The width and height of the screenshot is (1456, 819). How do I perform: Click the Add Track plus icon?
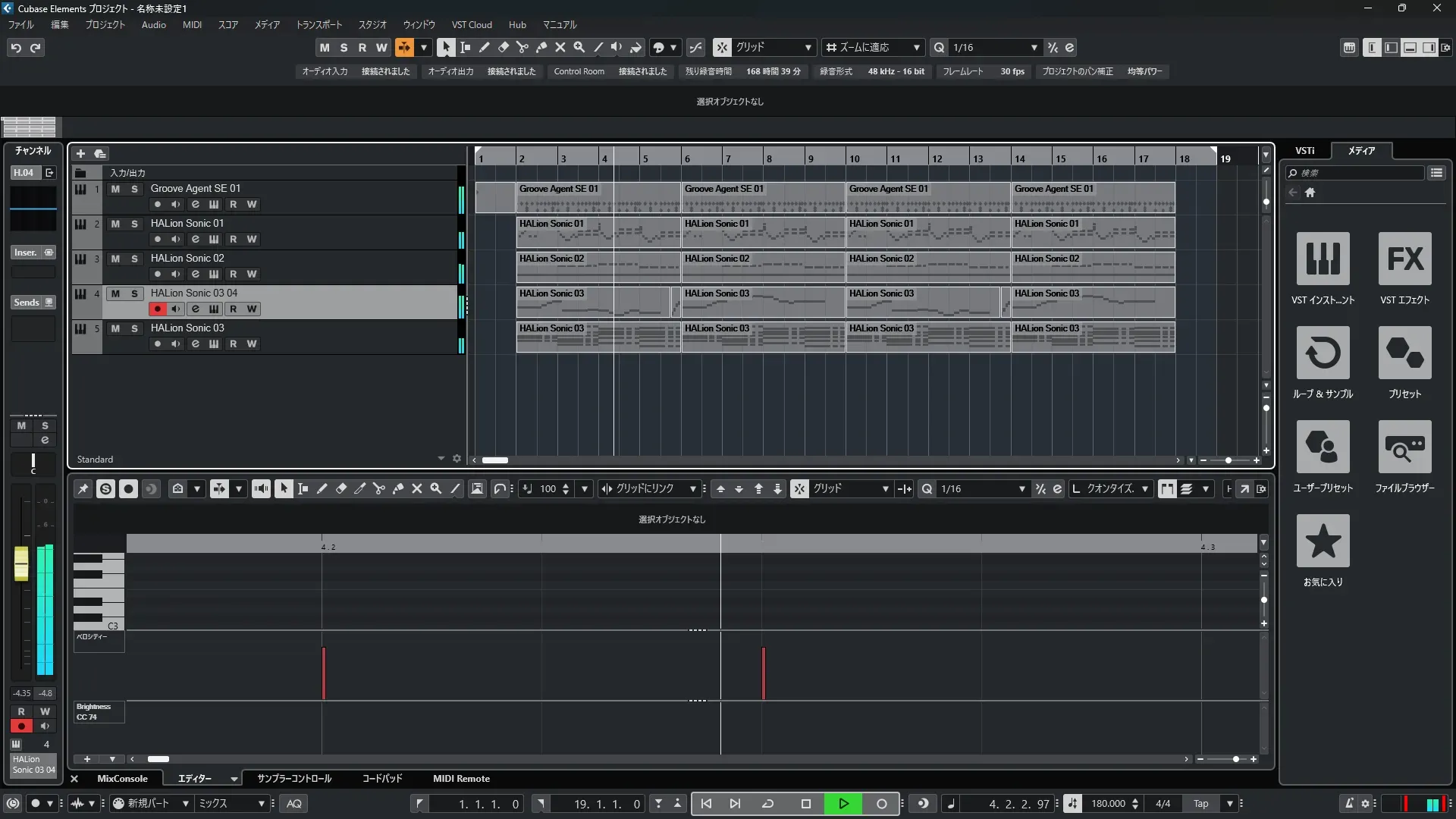(80, 153)
